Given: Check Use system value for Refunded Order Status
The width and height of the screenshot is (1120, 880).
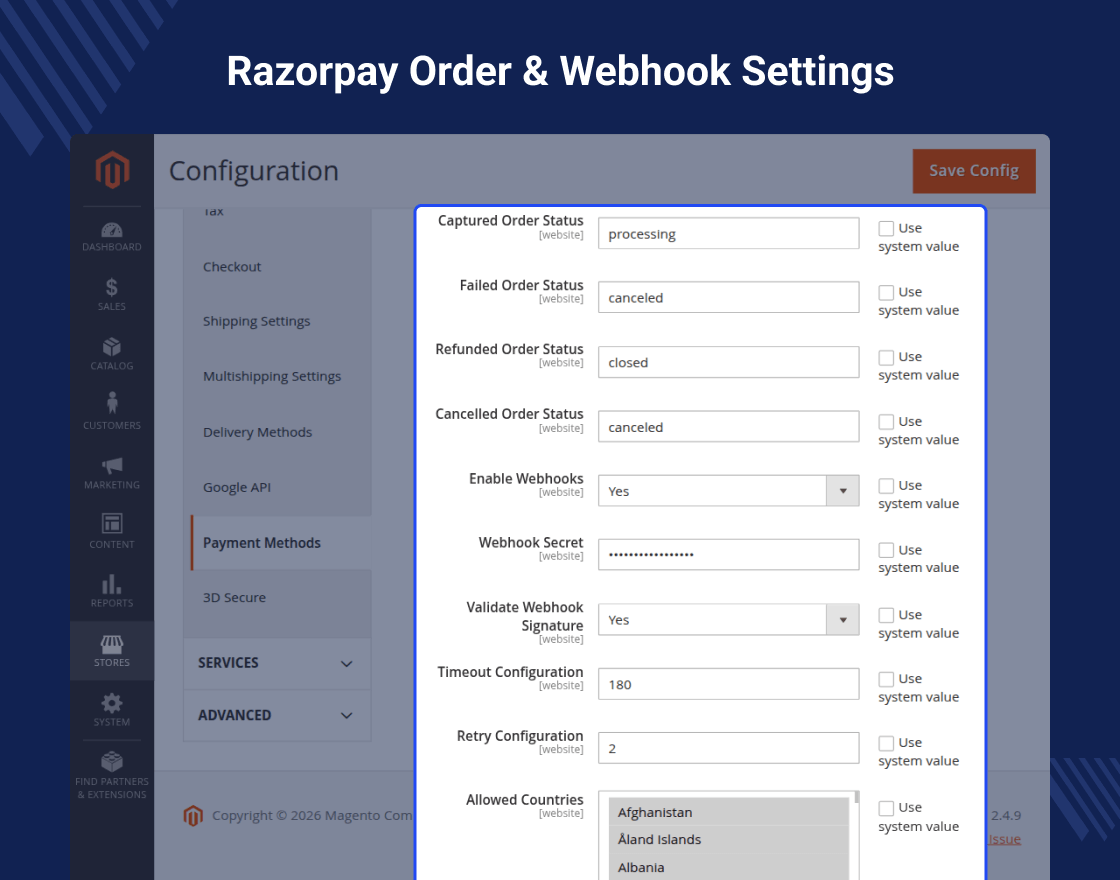Looking at the screenshot, I should click(886, 357).
